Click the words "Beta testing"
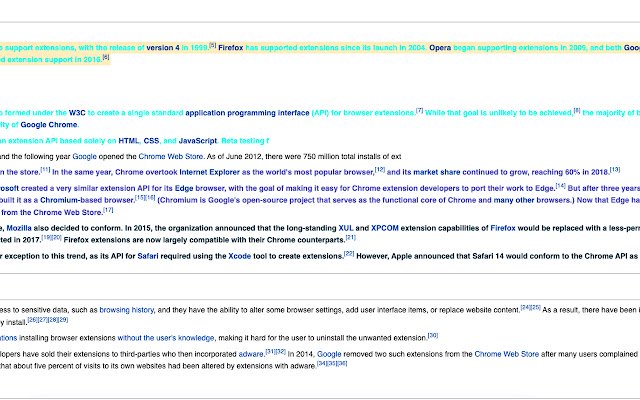Viewport: 640px width, 400px height. coord(242,141)
